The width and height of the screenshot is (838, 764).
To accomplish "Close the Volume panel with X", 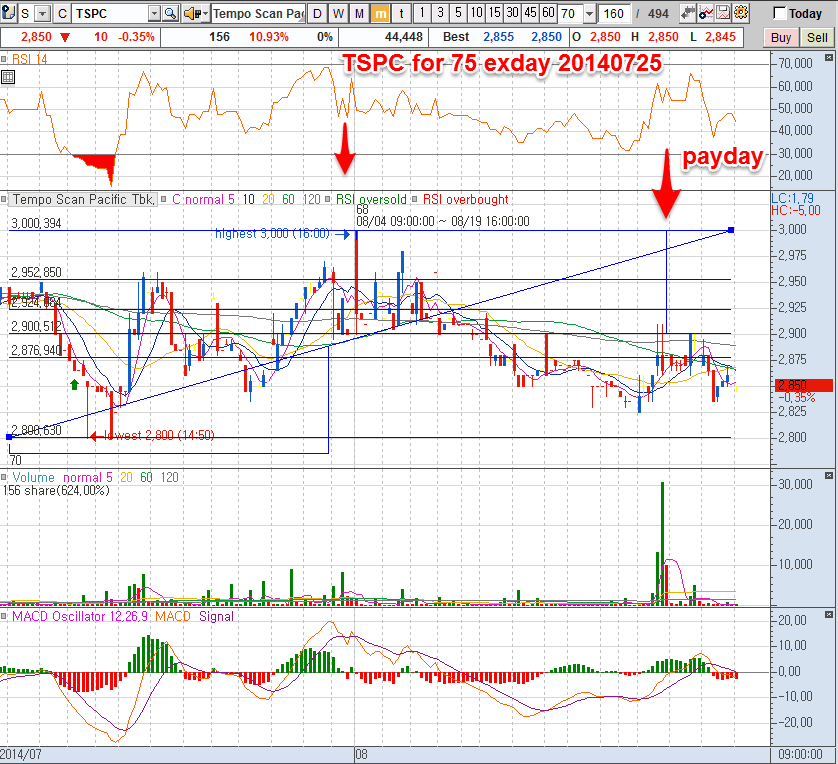I will (x=829, y=475).
